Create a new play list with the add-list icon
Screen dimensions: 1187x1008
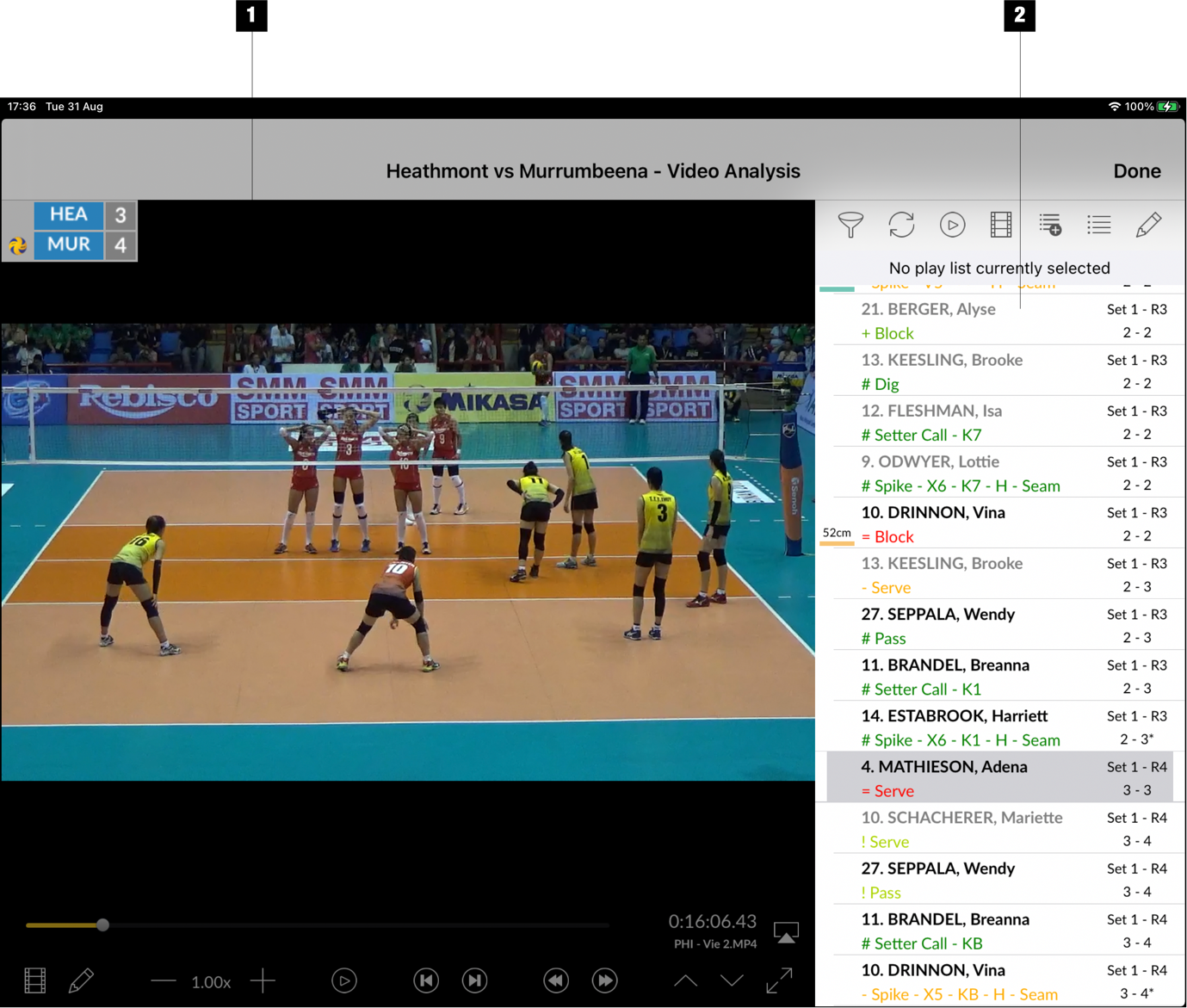(1051, 225)
